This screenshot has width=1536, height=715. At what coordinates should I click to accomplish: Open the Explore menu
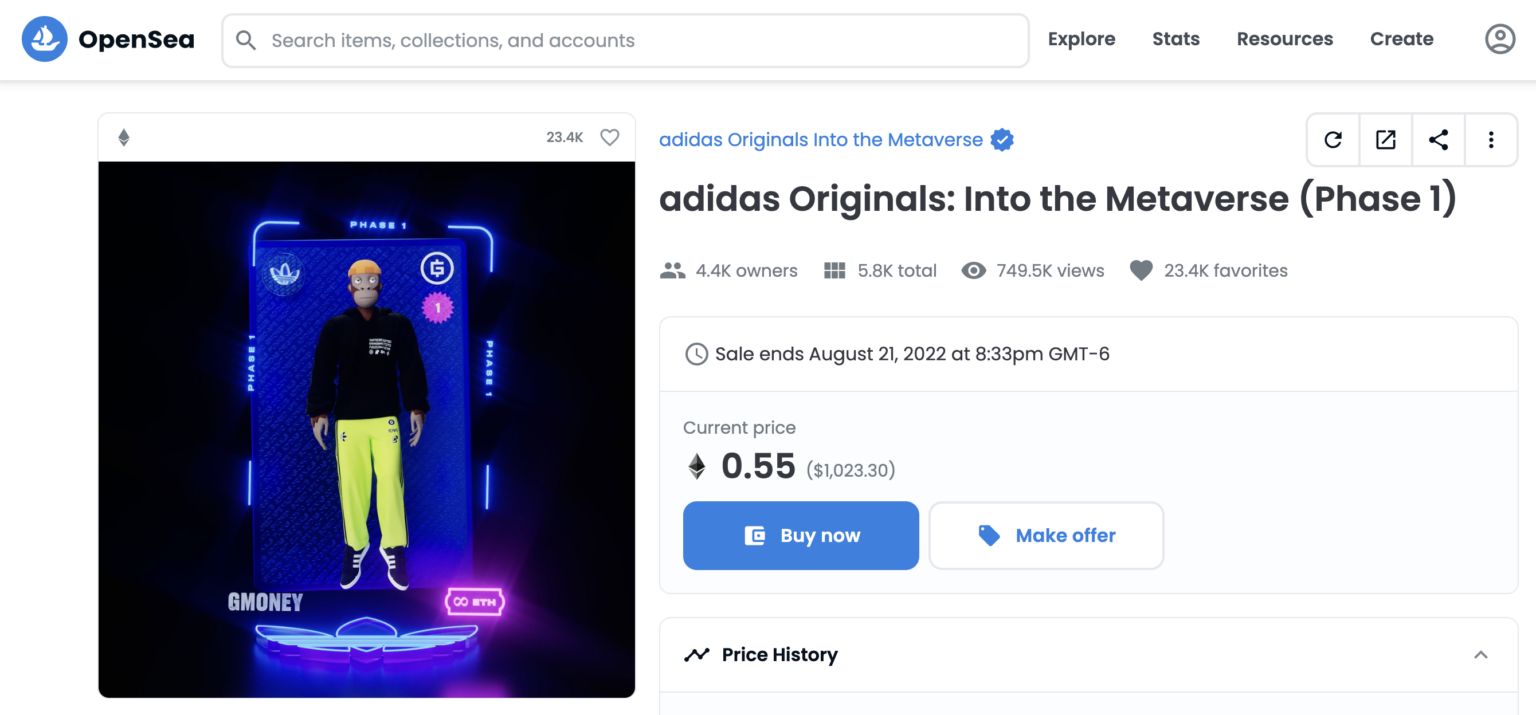pyautogui.click(x=1081, y=39)
